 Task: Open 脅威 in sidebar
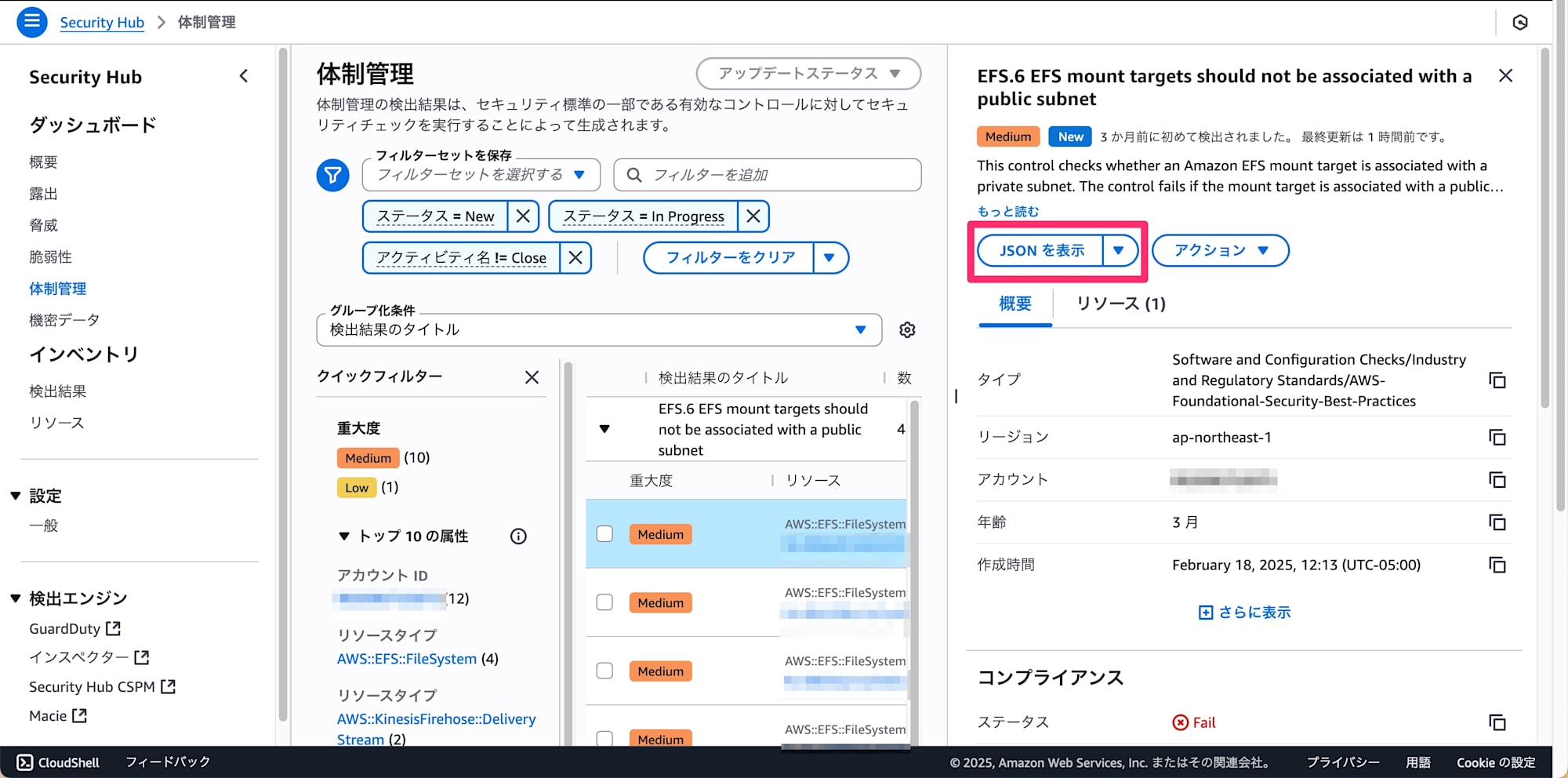click(x=43, y=225)
